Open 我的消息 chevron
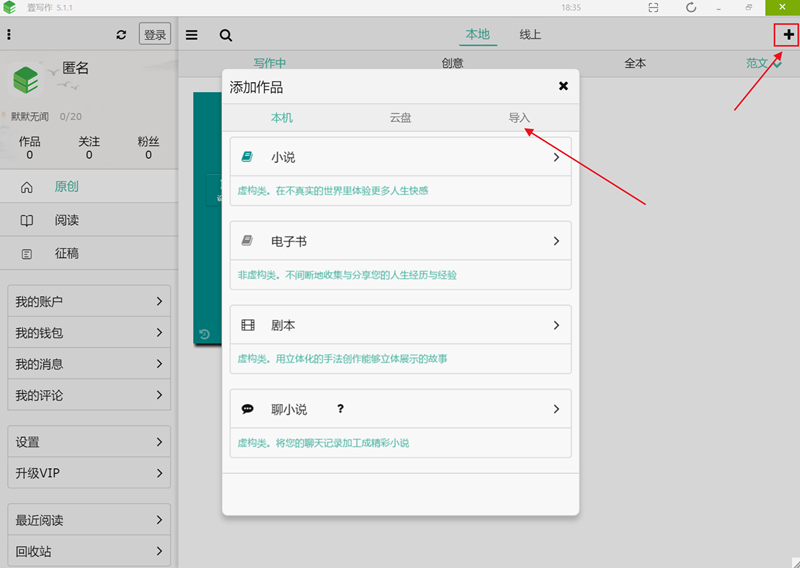Viewport: 800px width, 568px height. pyautogui.click(x=159, y=364)
